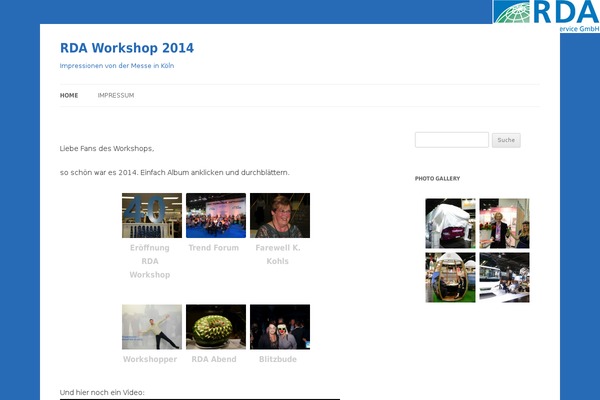The height and width of the screenshot is (400, 600).
Task: Click the Workshopper caption link
Action: pyautogui.click(x=150, y=359)
